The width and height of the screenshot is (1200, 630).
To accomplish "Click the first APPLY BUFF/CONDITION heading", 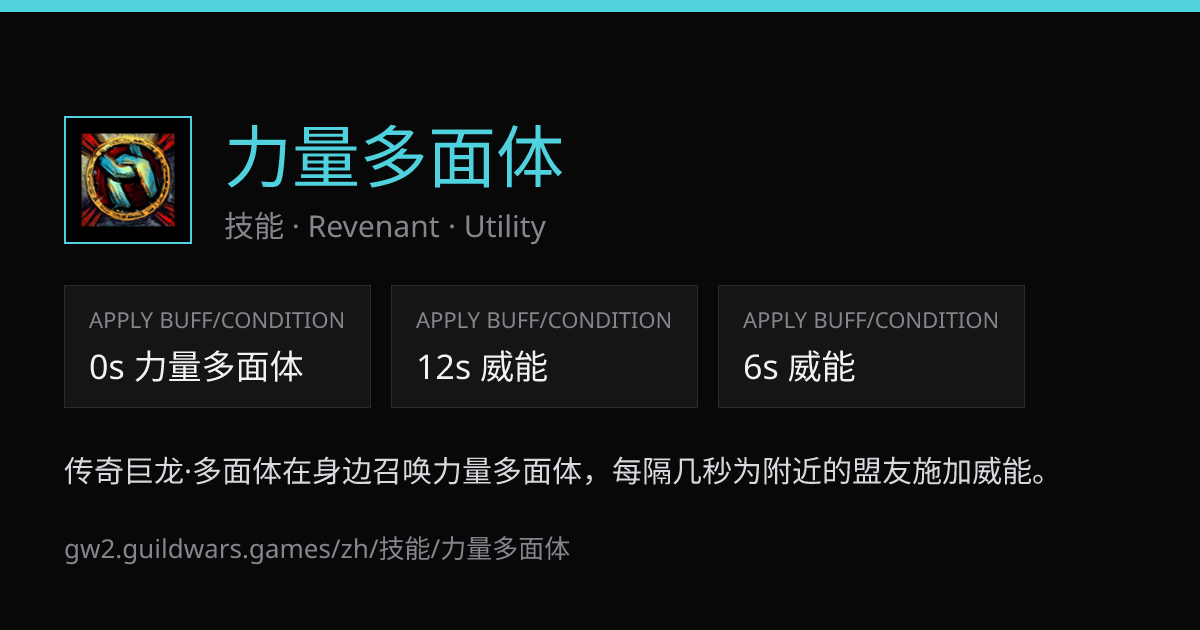I will click(217, 321).
